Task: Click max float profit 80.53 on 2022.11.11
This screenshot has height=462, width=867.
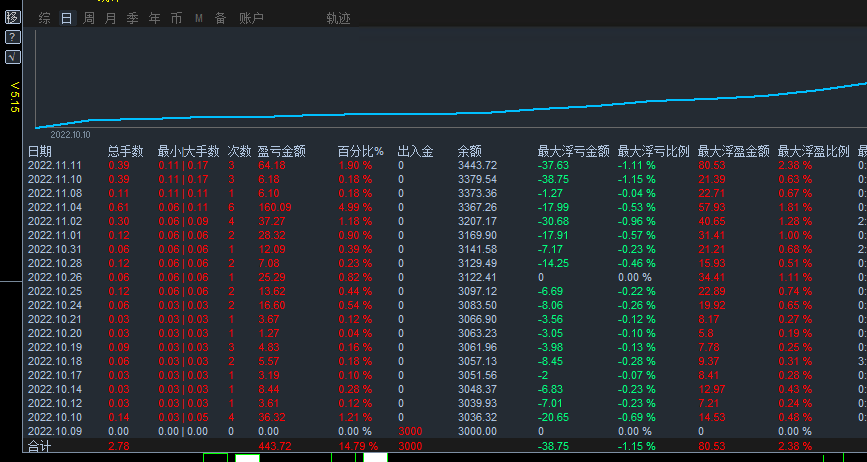Action: pyautogui.click(x=712, y=165)
